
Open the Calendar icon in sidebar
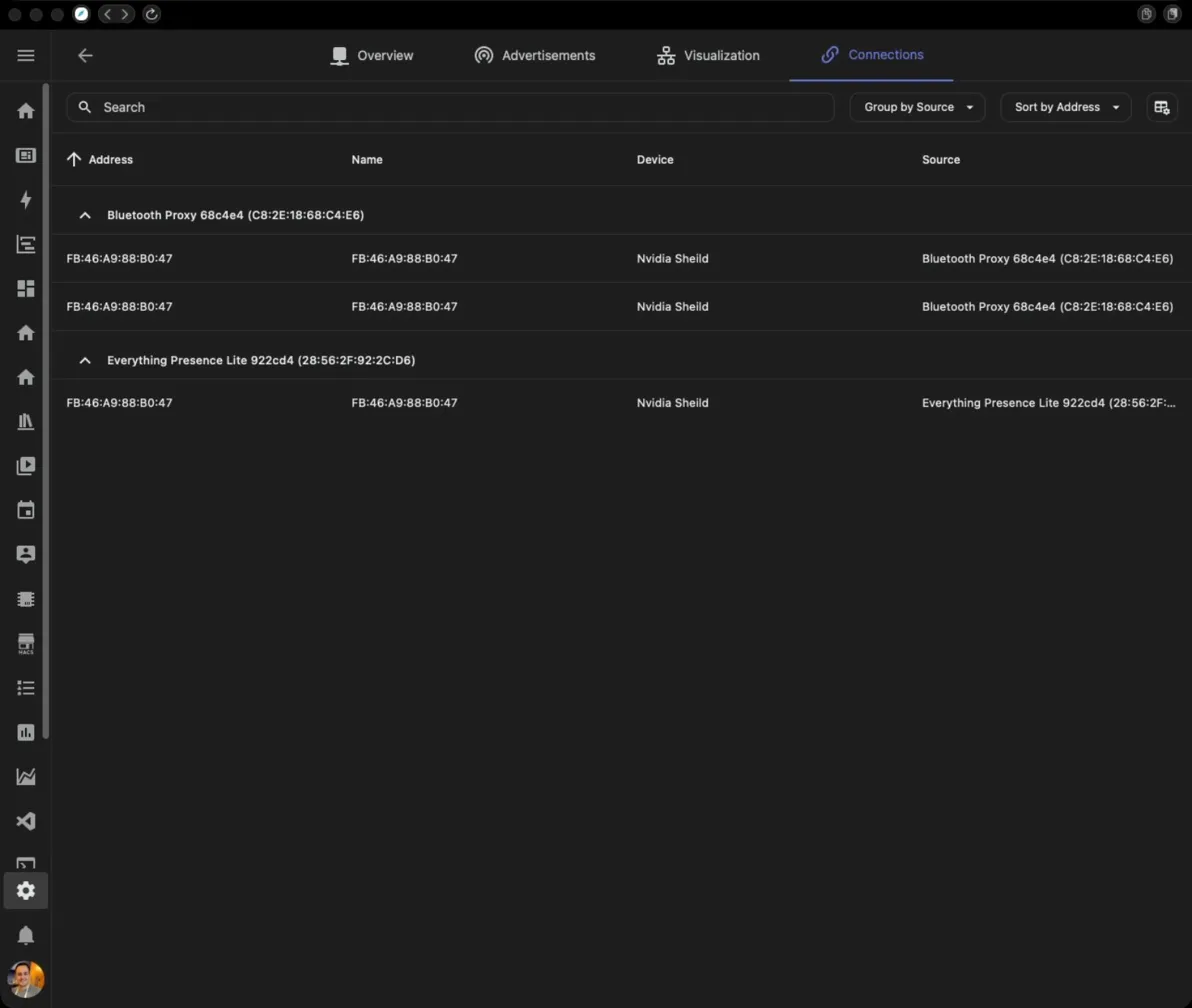coord(26,510)
